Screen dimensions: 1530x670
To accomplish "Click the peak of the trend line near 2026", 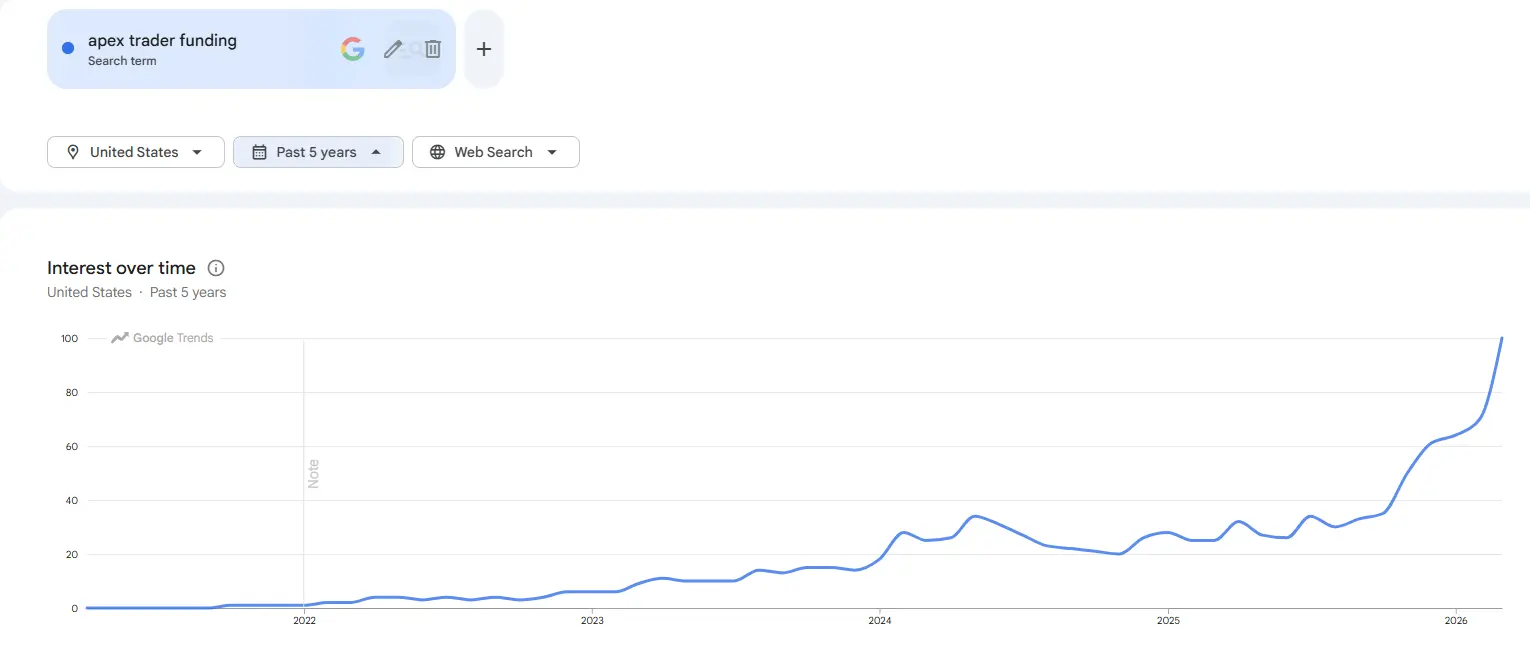I will point(1501,340).
